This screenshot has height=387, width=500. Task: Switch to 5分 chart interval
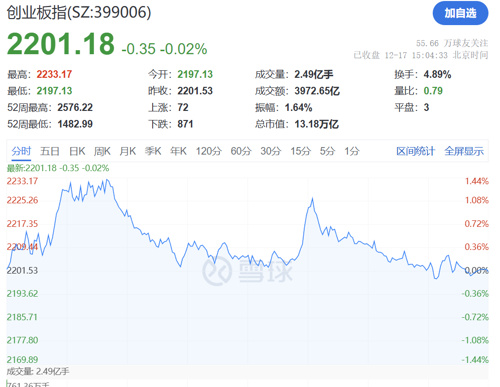tap(327, 151)
